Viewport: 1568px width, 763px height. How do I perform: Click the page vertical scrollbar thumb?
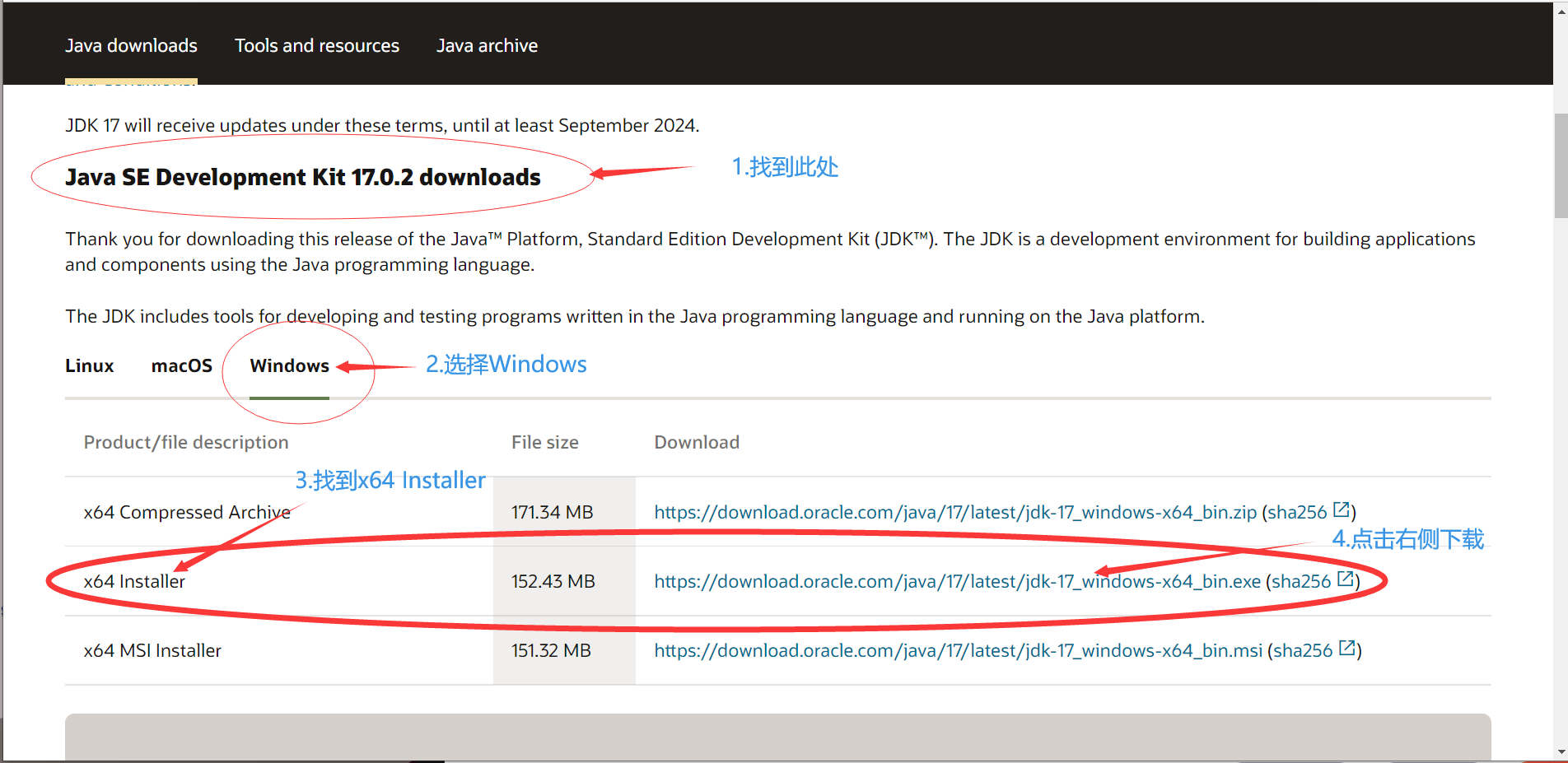pyautogui.click(x=1561, y=165)
